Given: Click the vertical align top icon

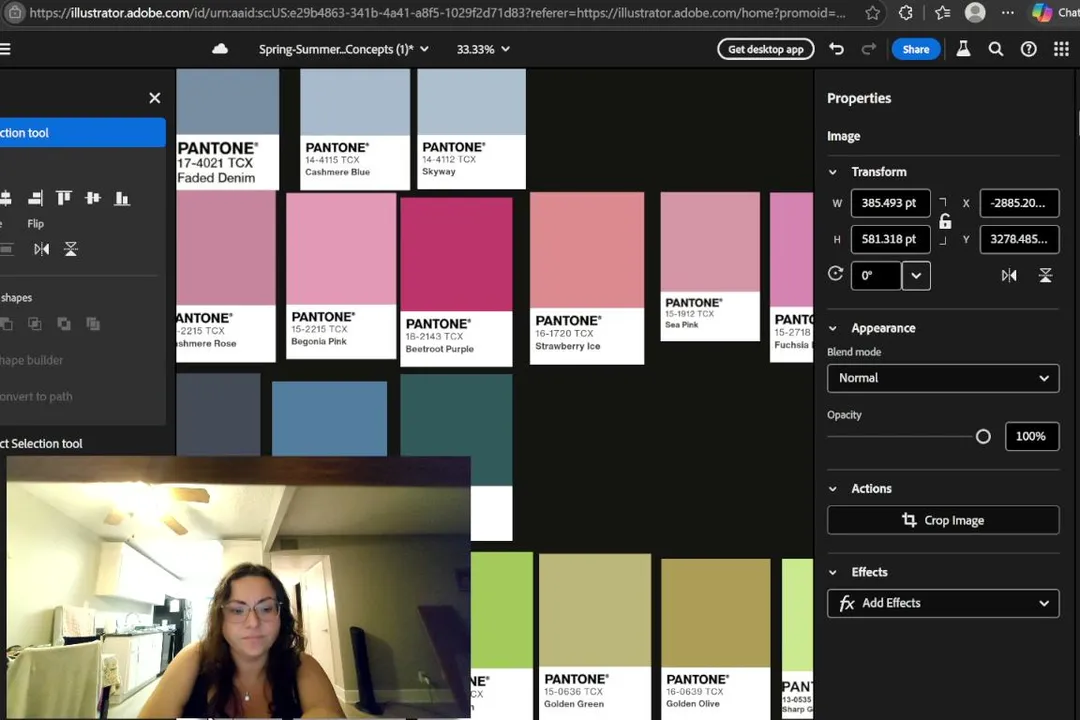Looking at the screenshot, I should pyautogui.click(x=64, y=198).
